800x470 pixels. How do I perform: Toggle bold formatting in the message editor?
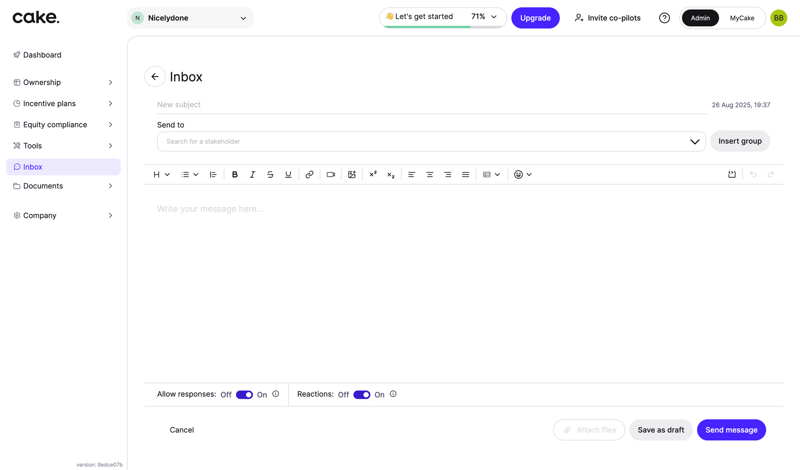click(x=235, y=175)
